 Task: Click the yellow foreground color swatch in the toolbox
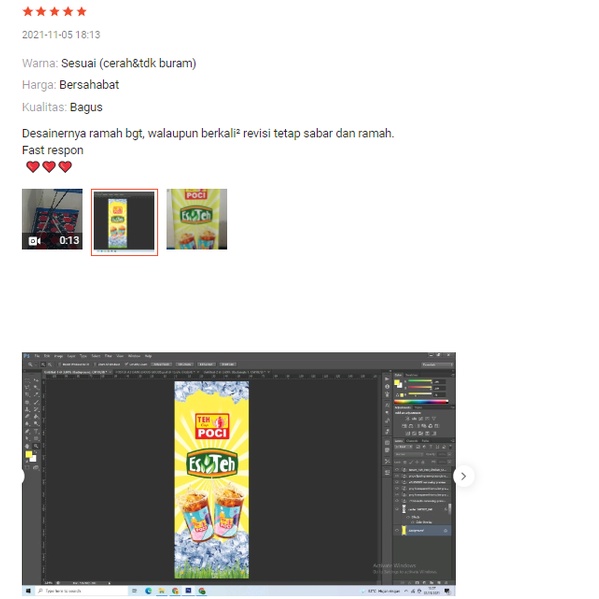click(x=29, y=454)
